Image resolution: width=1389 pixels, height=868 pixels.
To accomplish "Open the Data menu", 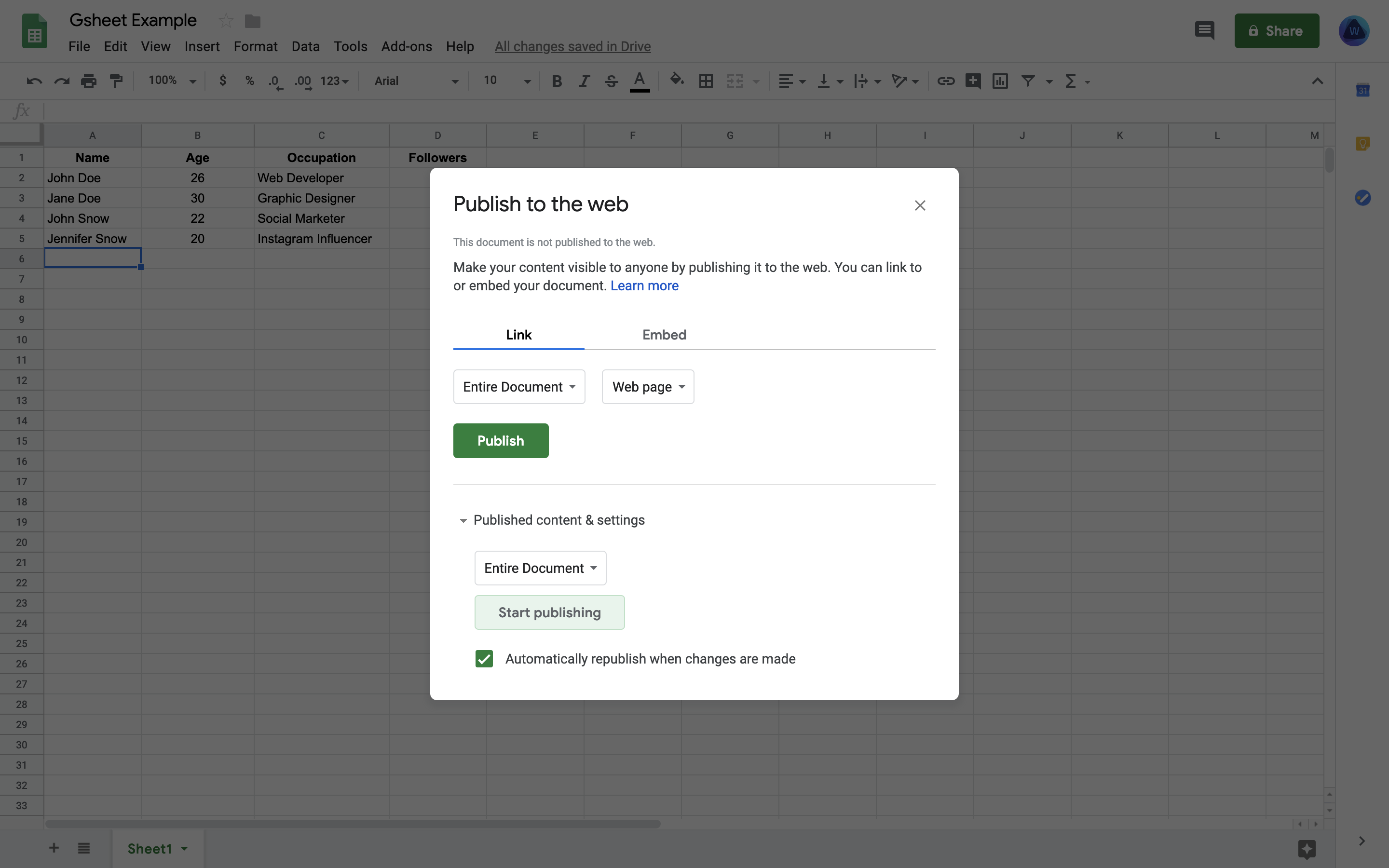I will [x=305, y=46].
